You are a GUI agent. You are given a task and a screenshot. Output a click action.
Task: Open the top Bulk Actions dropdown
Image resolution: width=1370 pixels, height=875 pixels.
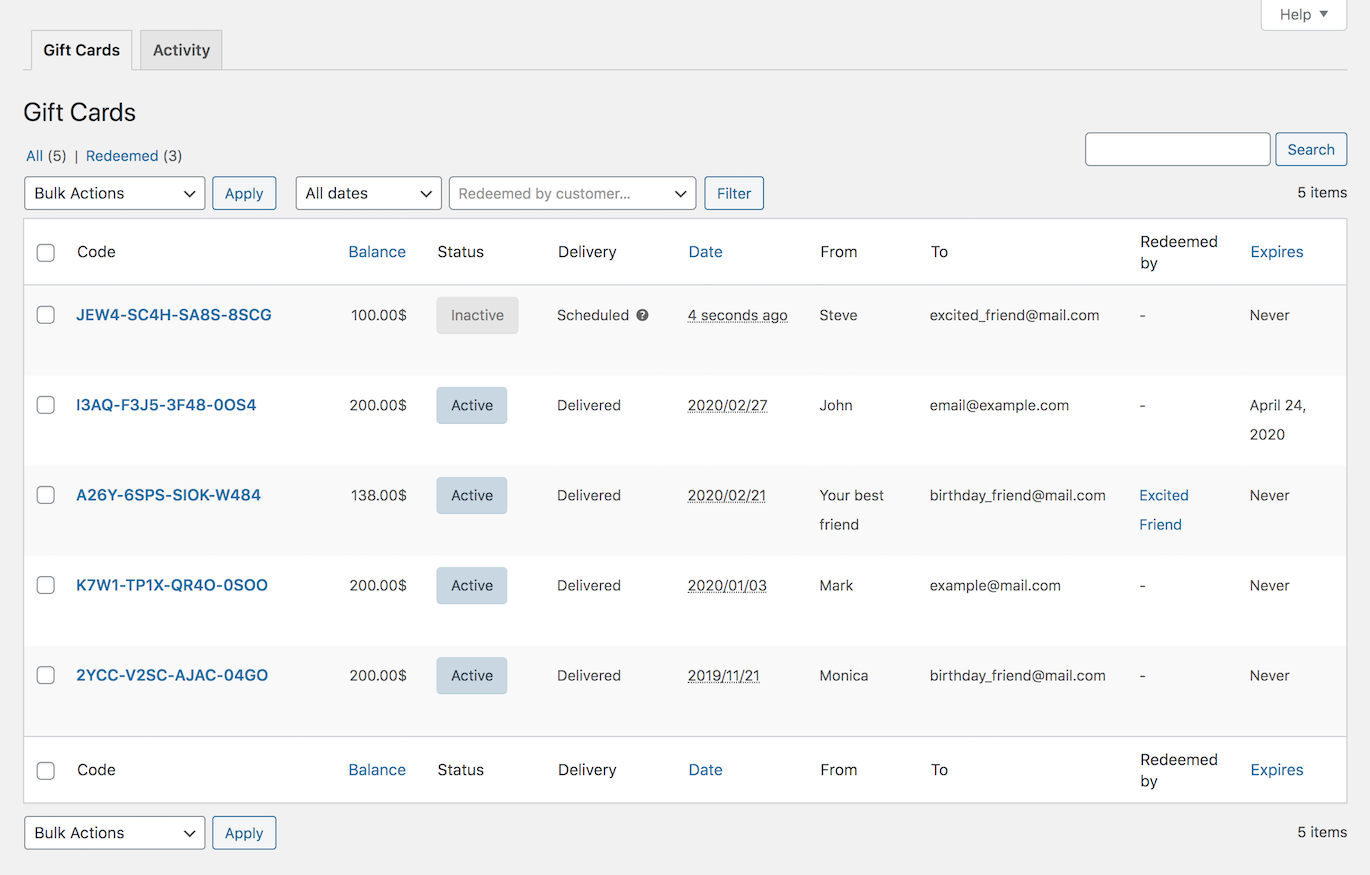(x=115, y=193)
